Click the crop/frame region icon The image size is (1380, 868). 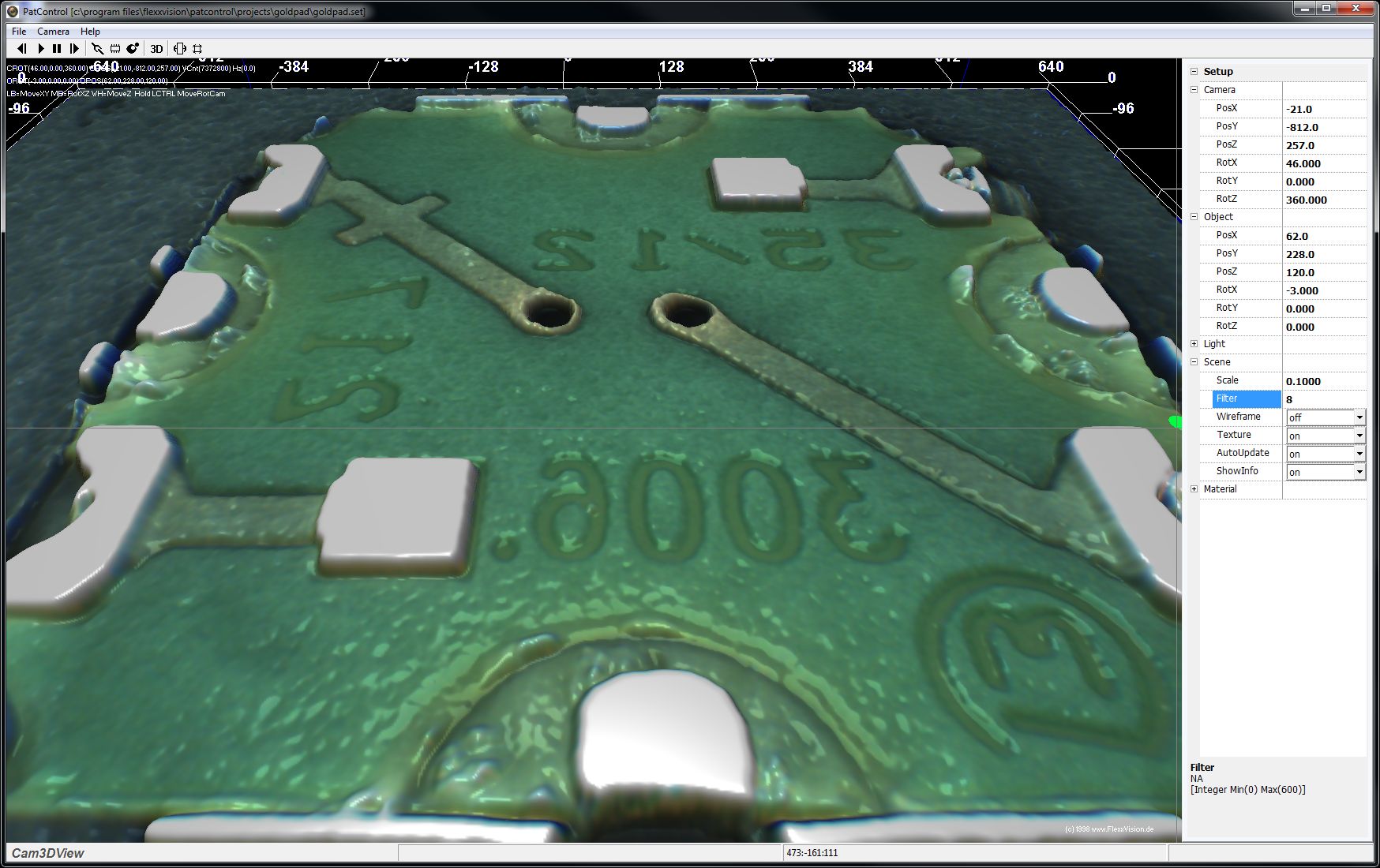197,49
